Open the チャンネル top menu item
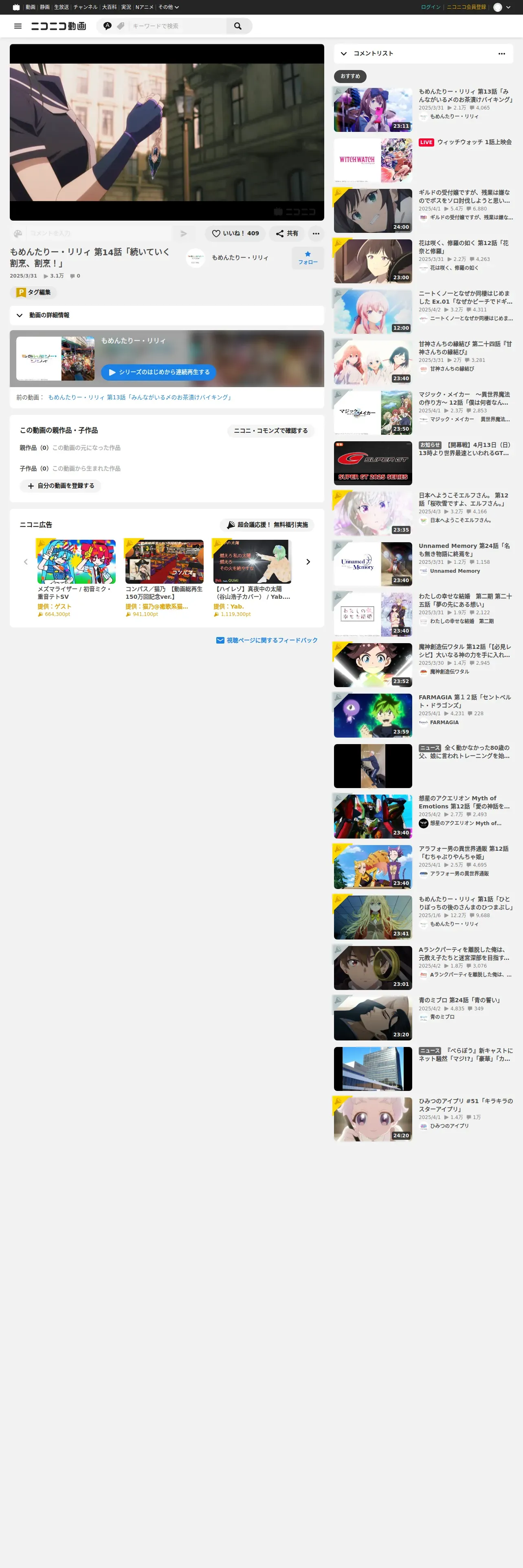Image resolution: width=523 pixels, height=1568 pixels. [85, 7]
